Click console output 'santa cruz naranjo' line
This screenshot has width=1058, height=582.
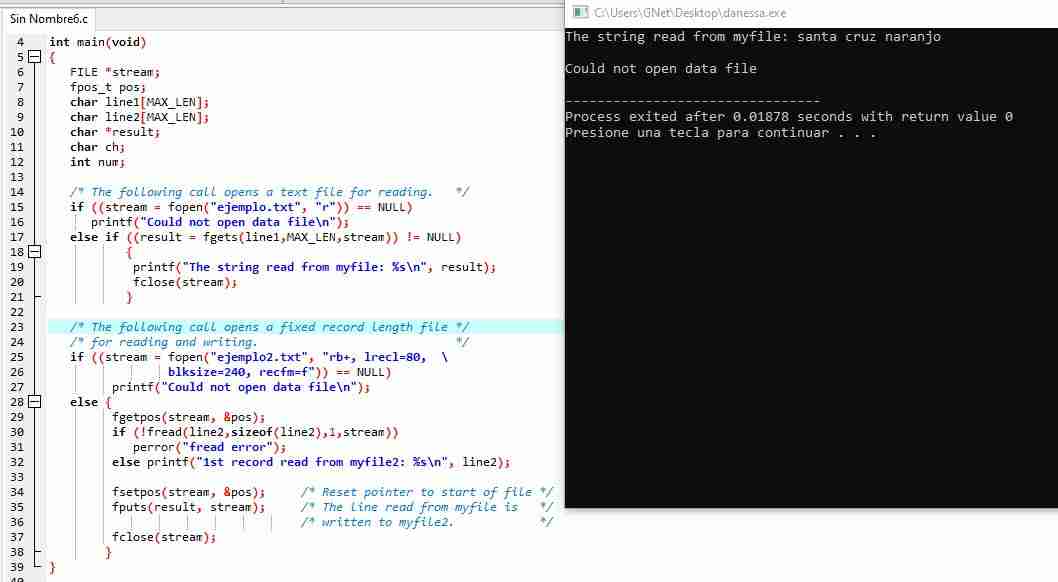[753, 36]
